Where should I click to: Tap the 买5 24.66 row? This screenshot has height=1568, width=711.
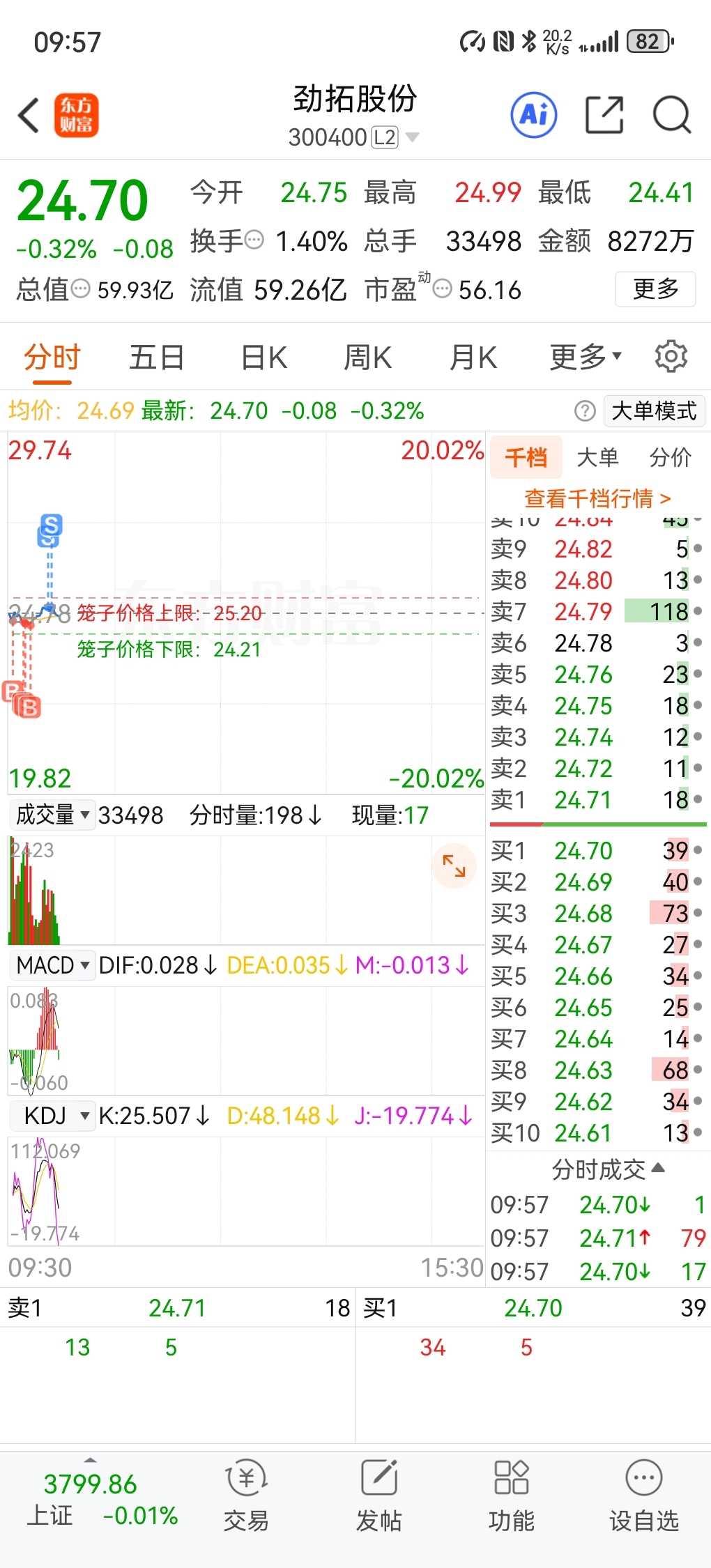597,976
